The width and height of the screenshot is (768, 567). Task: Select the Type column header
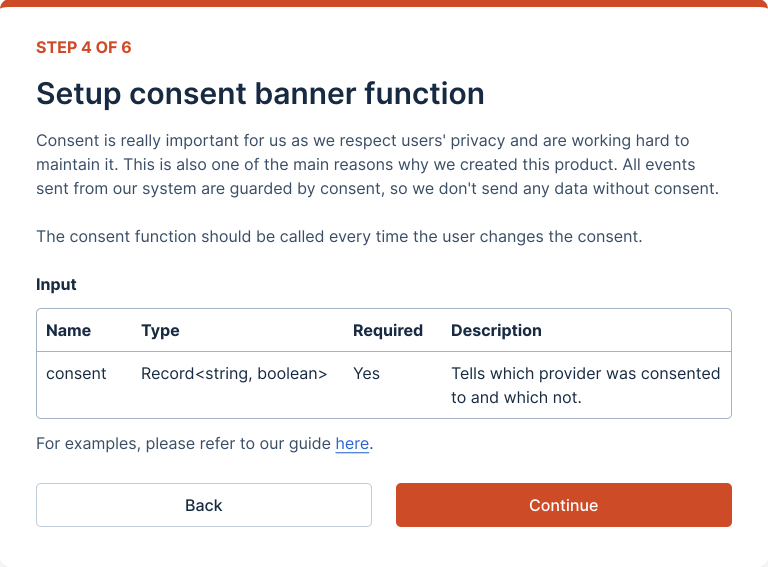[160, 330]
